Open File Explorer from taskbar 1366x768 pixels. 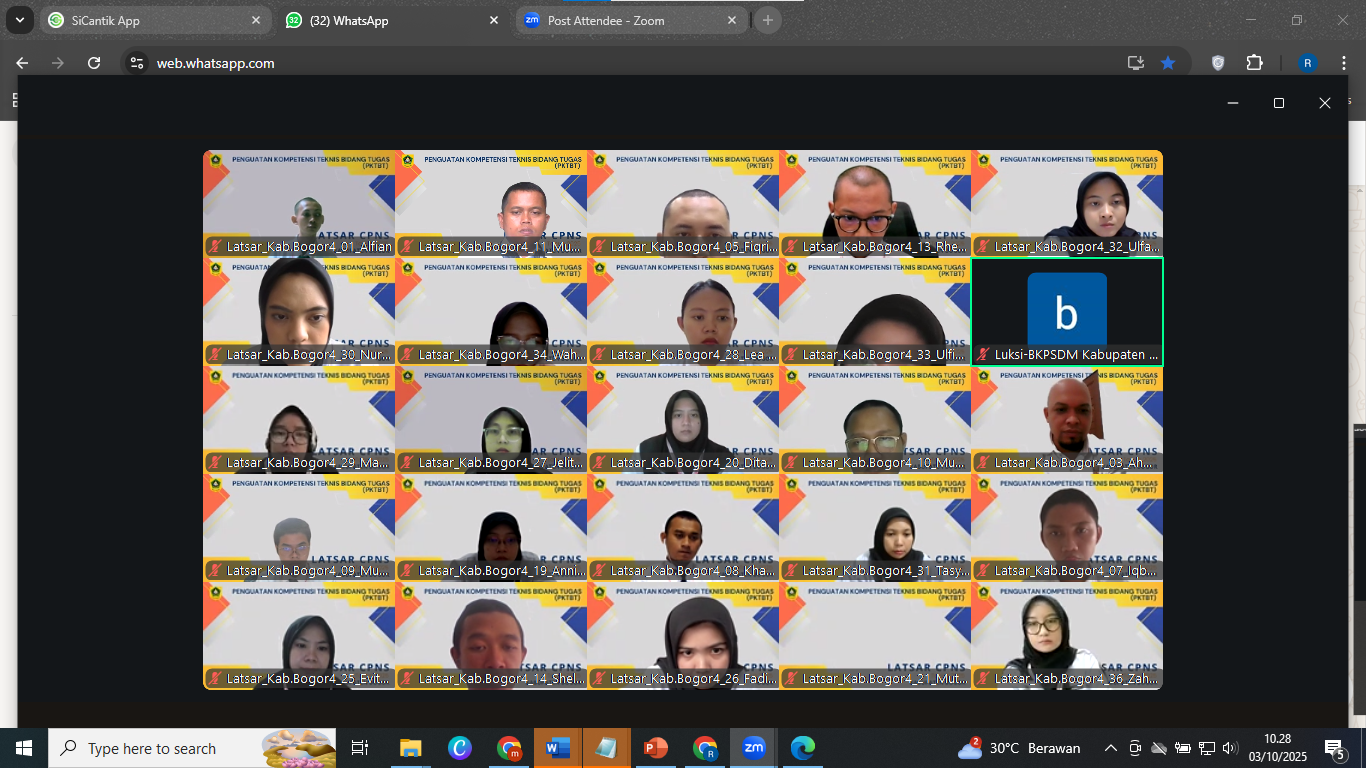(x=410, y=748)
